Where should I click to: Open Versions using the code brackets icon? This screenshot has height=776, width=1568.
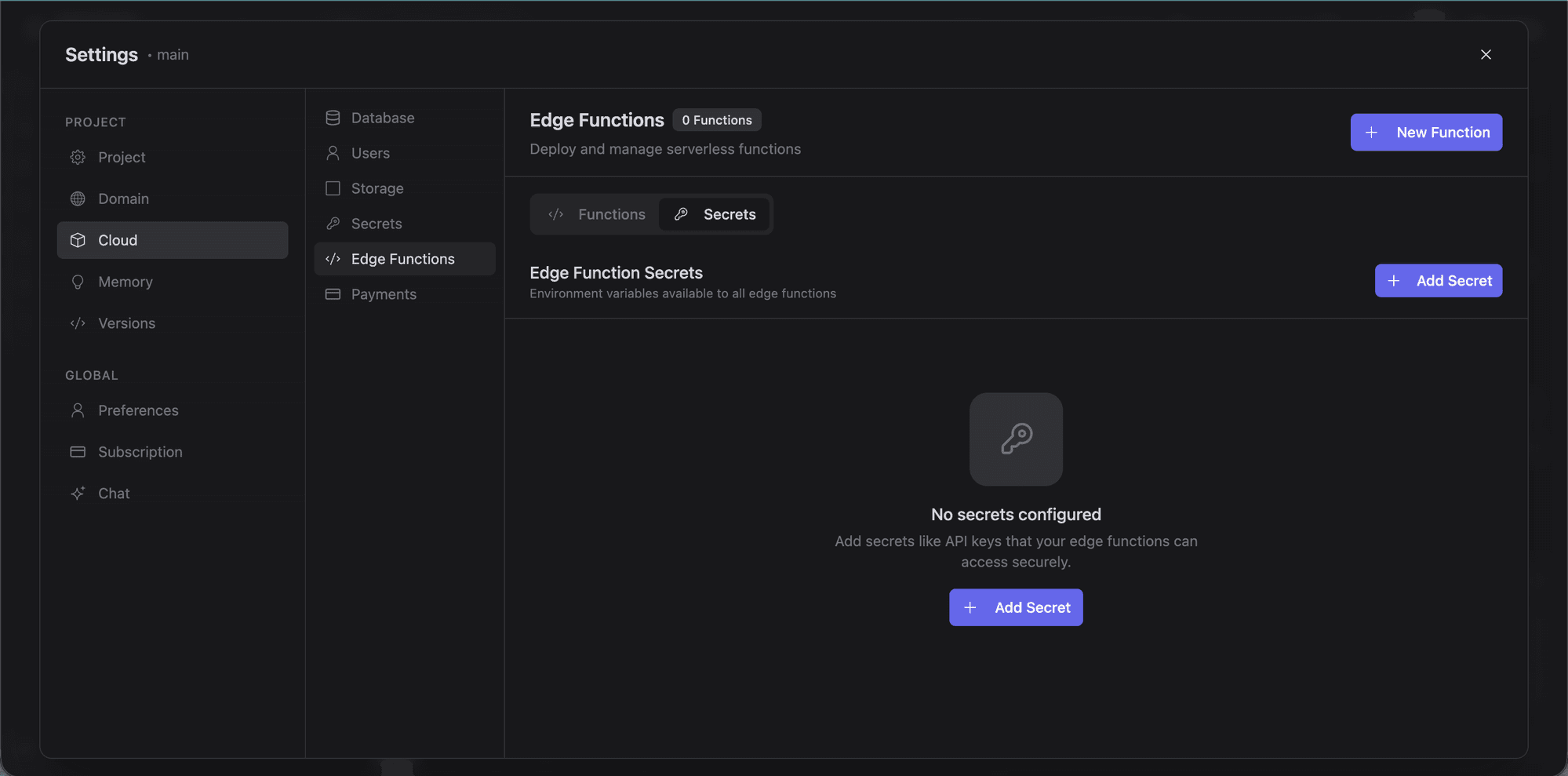click(78, 322)
